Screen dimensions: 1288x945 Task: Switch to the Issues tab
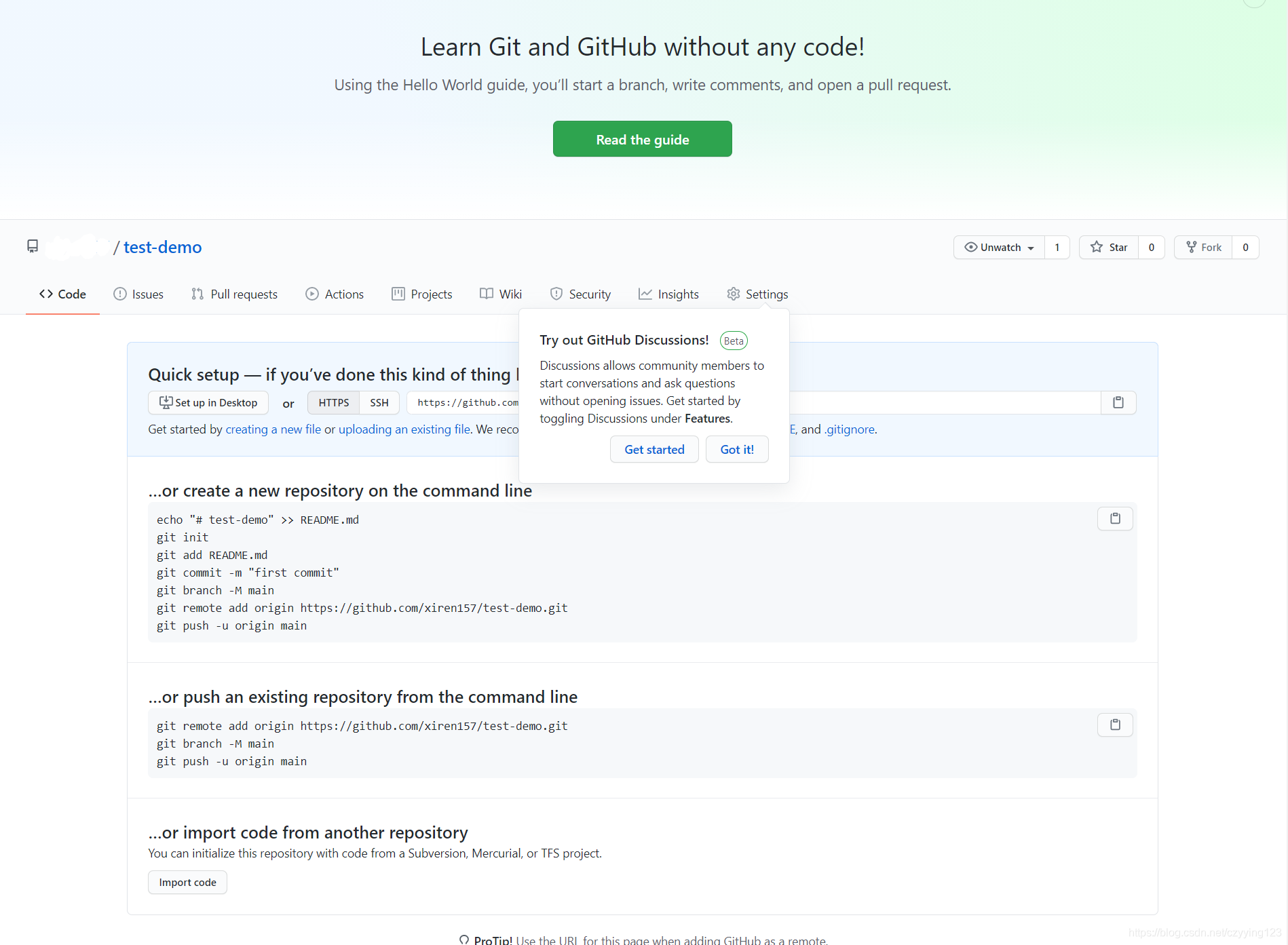[x=138, y=294]
